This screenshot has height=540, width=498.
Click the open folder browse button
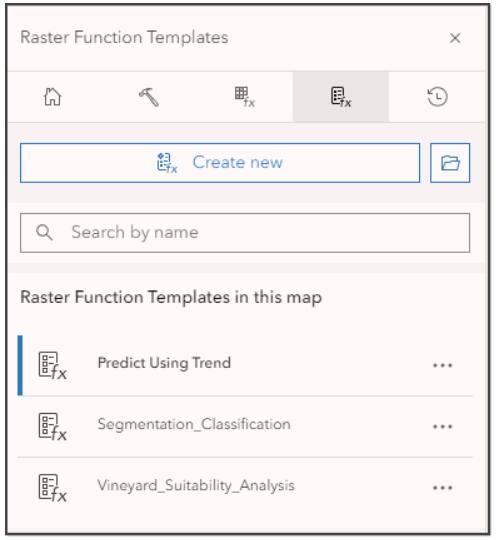(450, 163)
